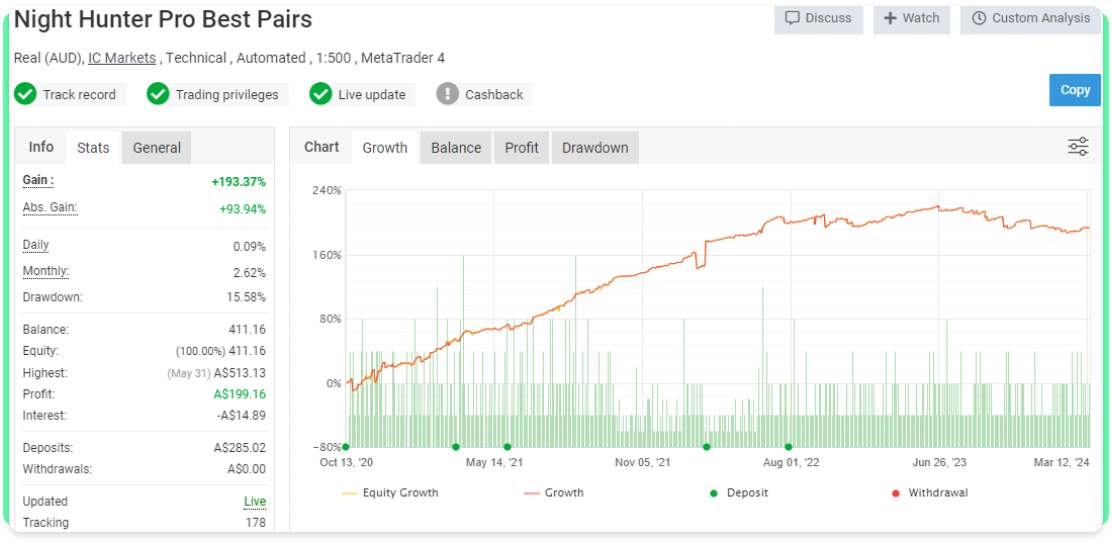Add system to watchlist with Watch
The image size is (1112, 544).
tap(911, 18)
